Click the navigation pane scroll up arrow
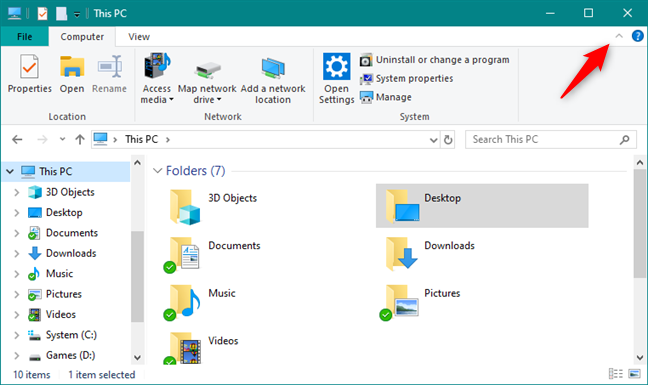648x385 pixels. click(x=138, y=162)
